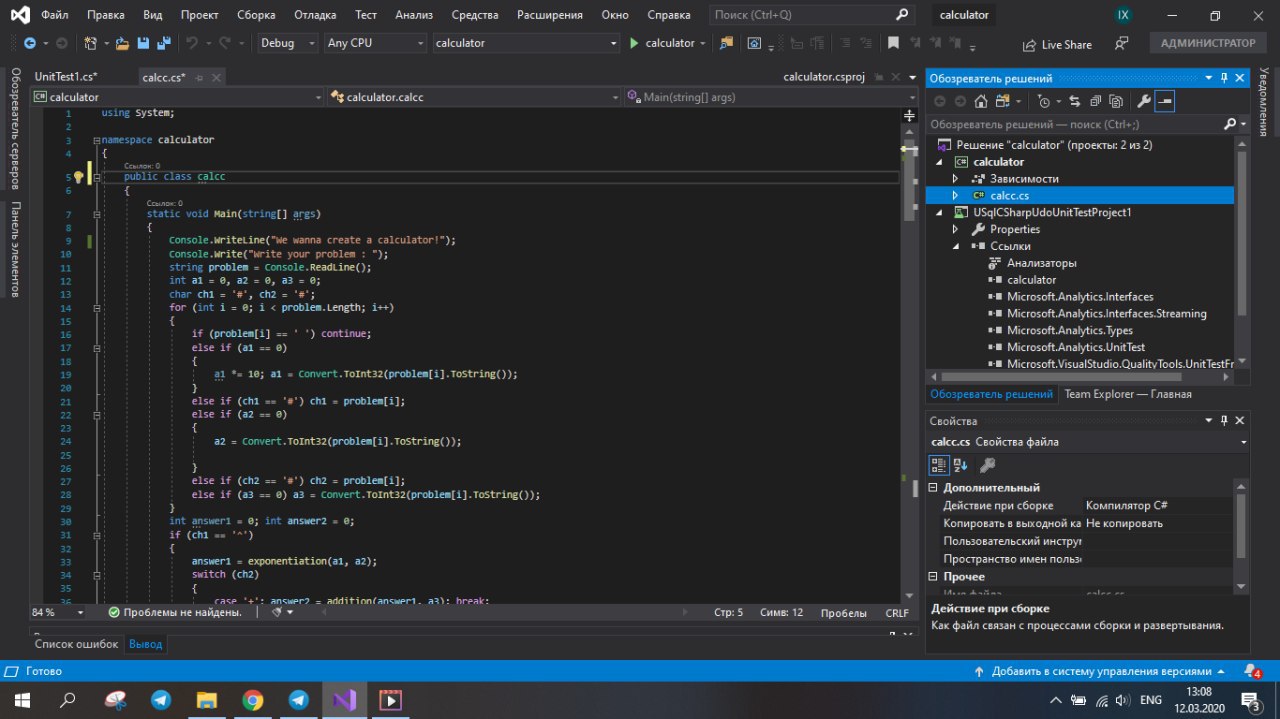Open the Debug configuration dropdown
Image resolution: width=1280 pixels, height=719 pixels.
click(x=287, y=43)
